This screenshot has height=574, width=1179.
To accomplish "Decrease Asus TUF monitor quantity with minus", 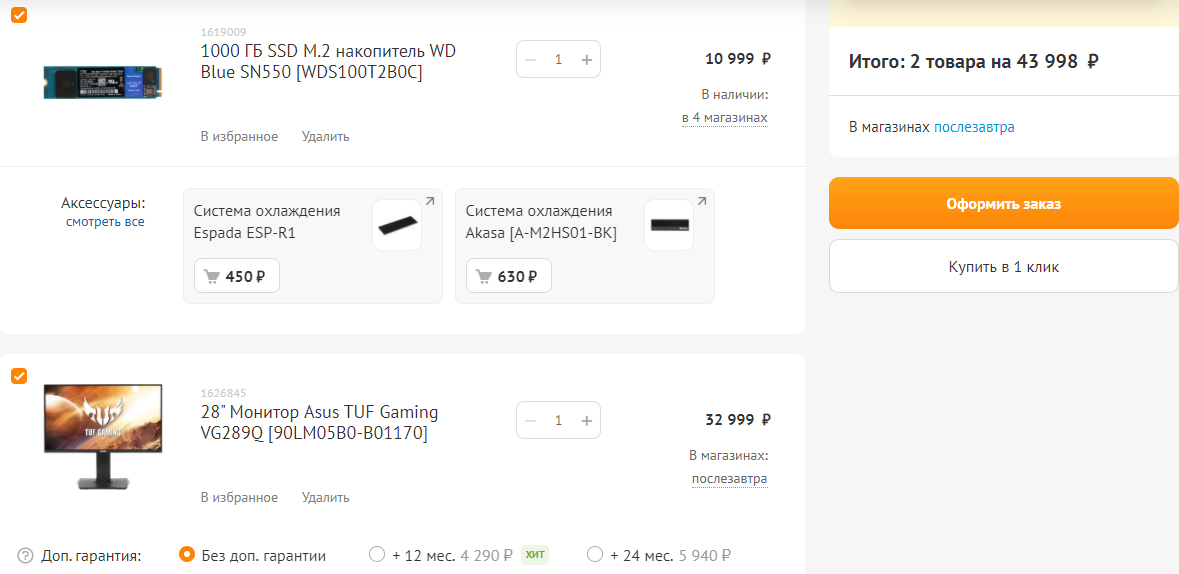I will click(x=531, y=420).
